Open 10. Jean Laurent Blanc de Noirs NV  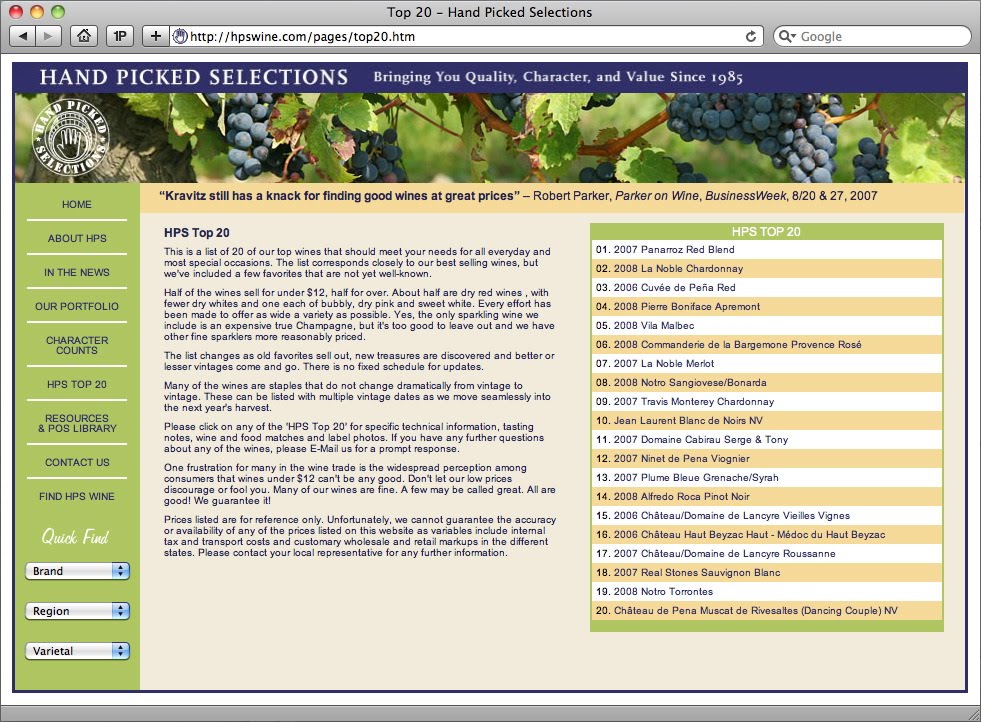pyautogui.click(x=766, y=420)
